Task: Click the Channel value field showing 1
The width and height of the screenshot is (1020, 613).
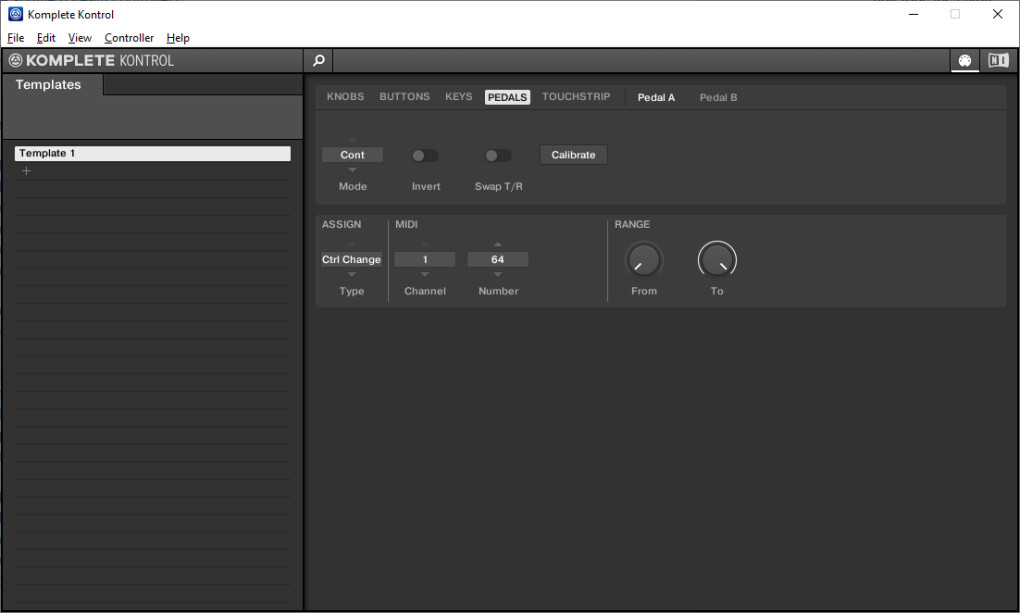Action: [425, 260]
